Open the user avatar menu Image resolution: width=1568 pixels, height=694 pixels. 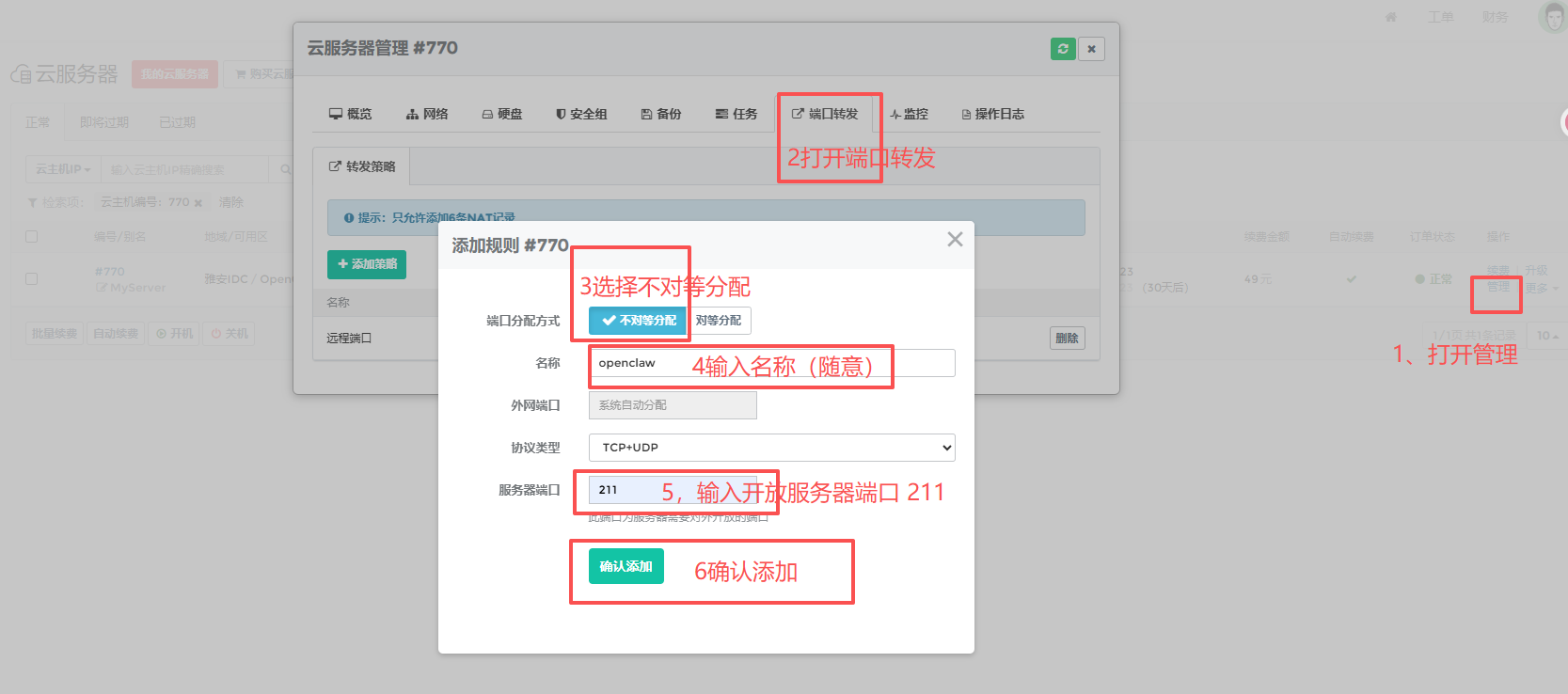tap(1553, 17)
